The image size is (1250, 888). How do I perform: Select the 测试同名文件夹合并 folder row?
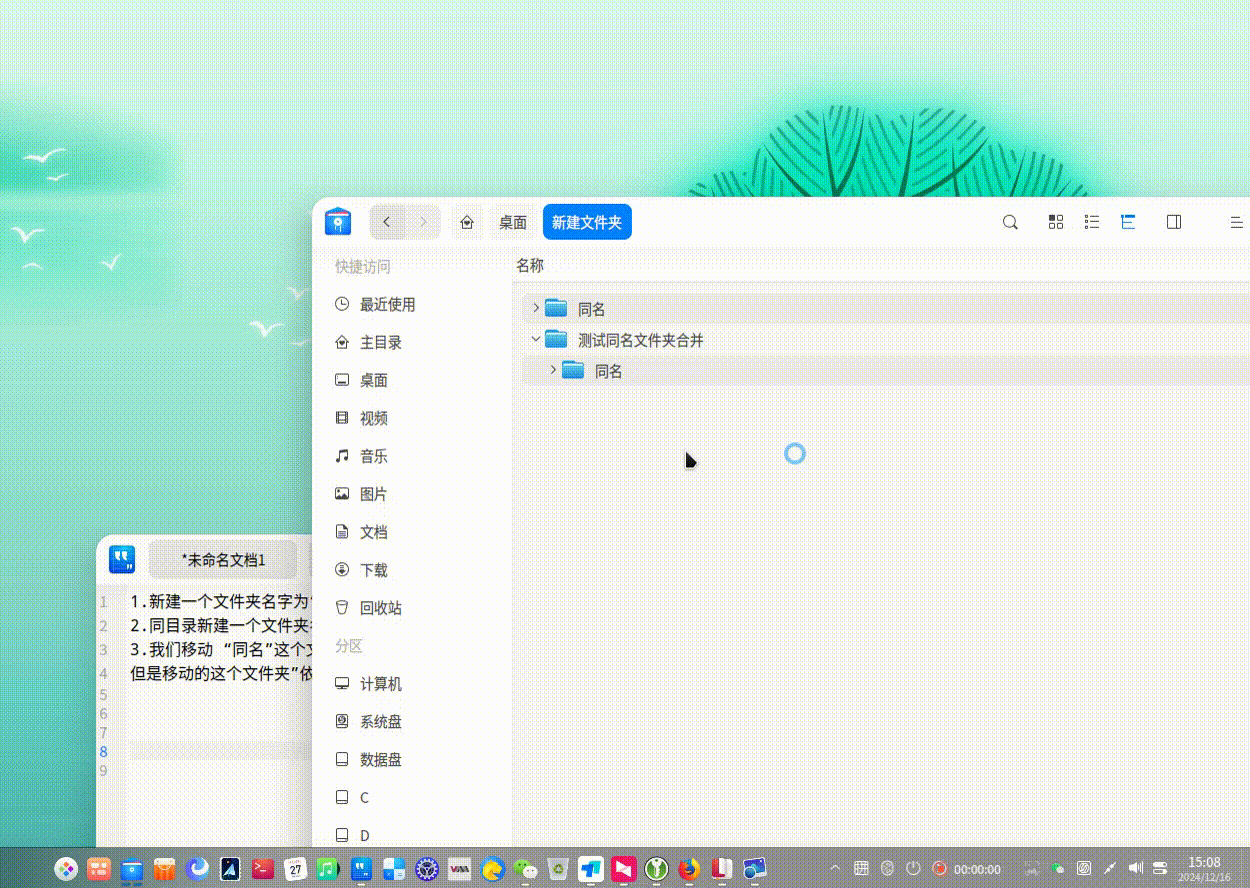(886, 340)
